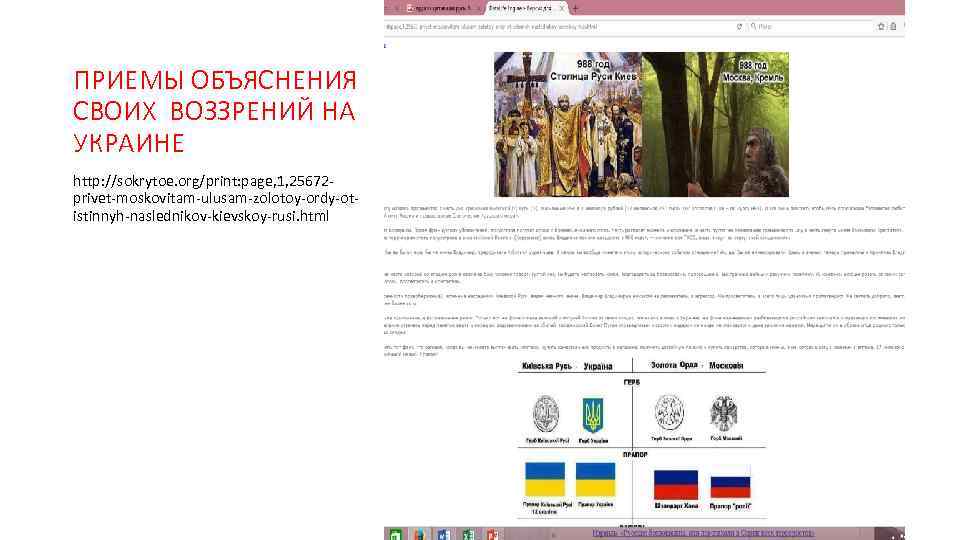This screenshot has width=960, height=540.
Task: Select 'Київська Русь - Україна' table heading
Action: 567,366
